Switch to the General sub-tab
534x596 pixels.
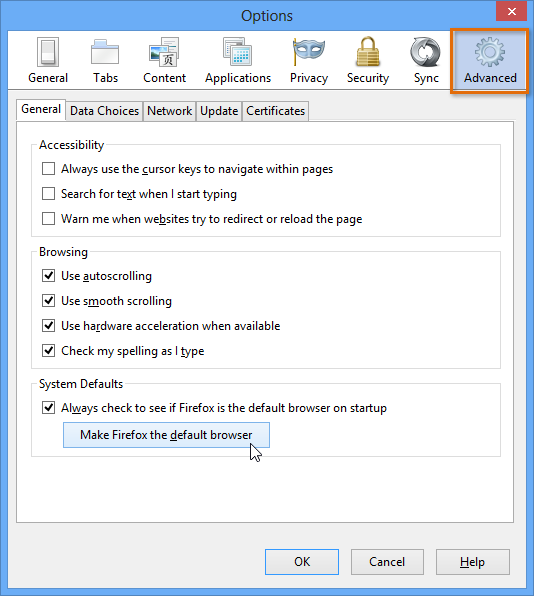pyautogui.click(x=41, y=109)
